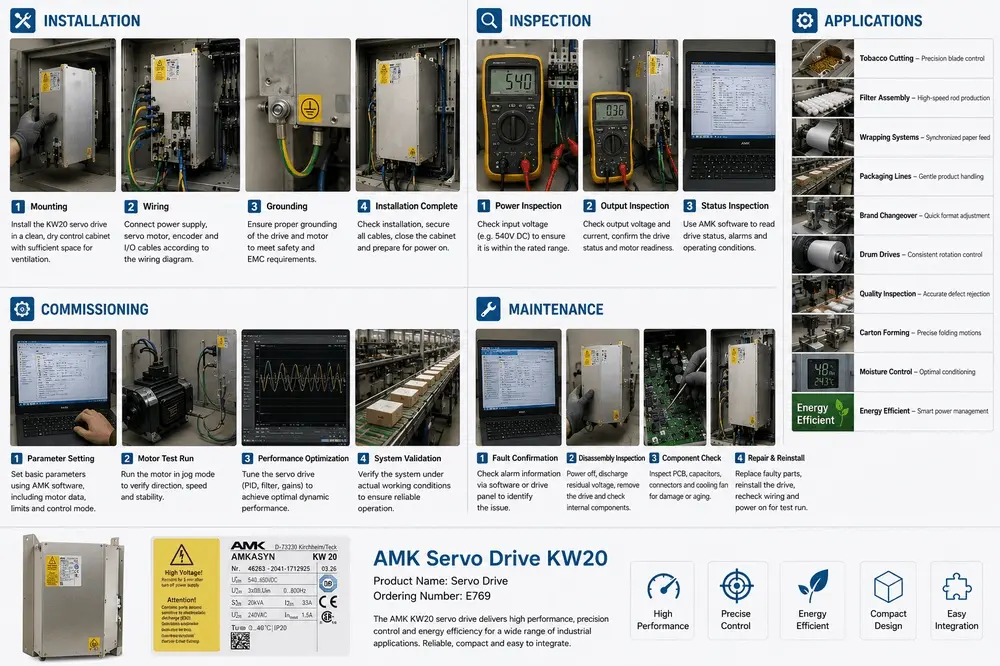Click the INSPECTION section heading

pos(550,21)
